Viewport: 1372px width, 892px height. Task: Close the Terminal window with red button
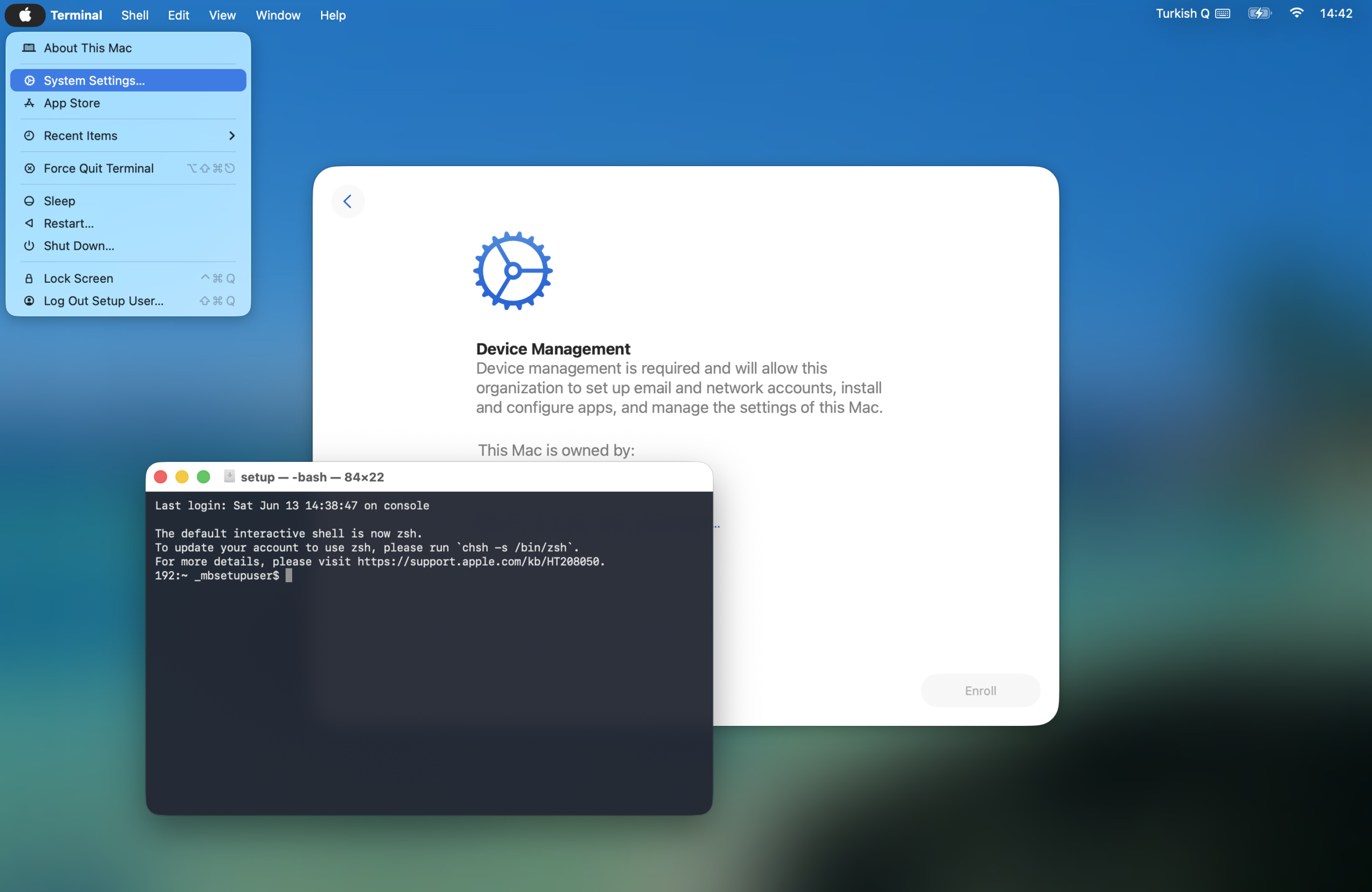(161, 477)
